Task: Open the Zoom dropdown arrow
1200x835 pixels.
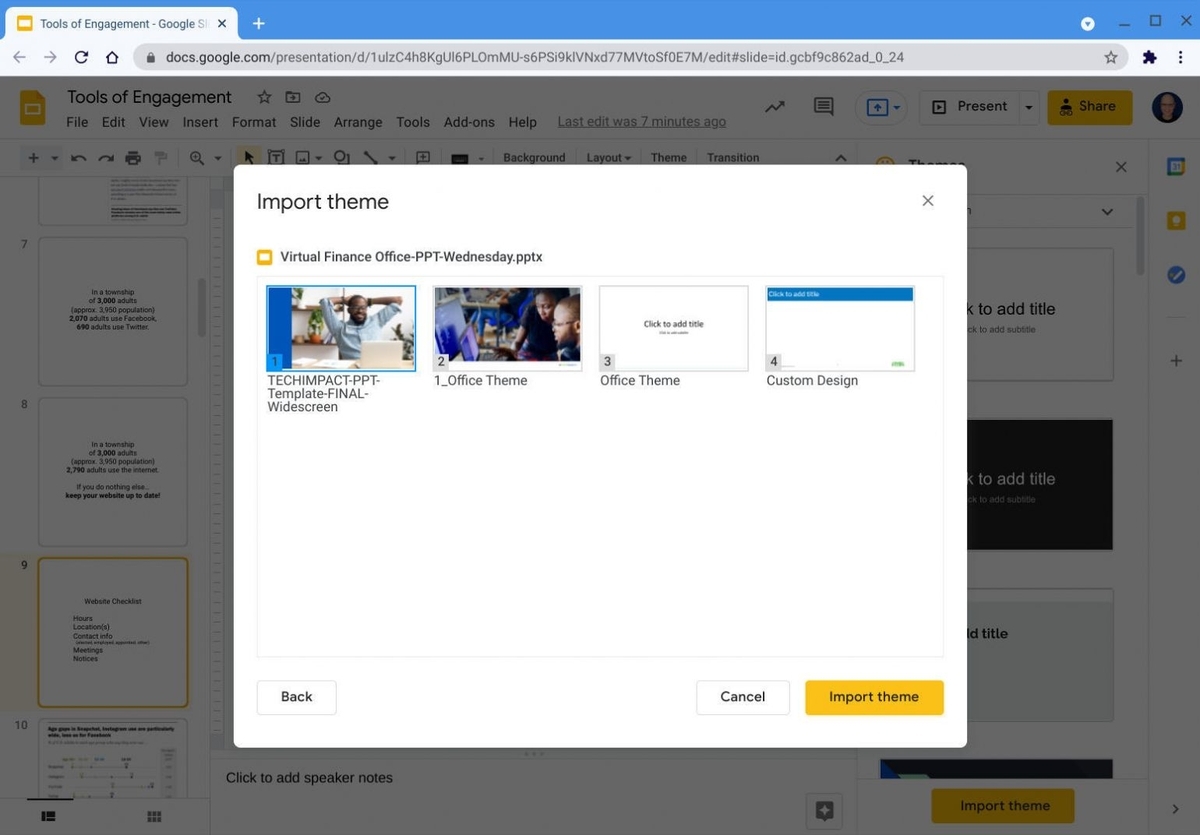Action: pyautogui.click(x=216, y=157)
